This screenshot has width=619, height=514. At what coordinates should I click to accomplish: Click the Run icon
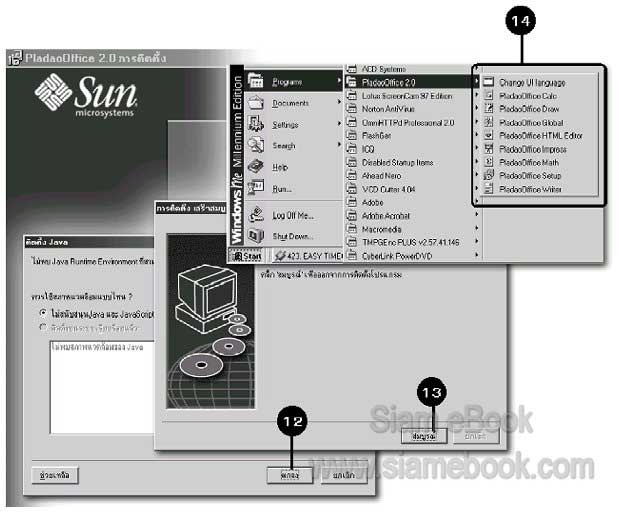click(x=256, y=187)
